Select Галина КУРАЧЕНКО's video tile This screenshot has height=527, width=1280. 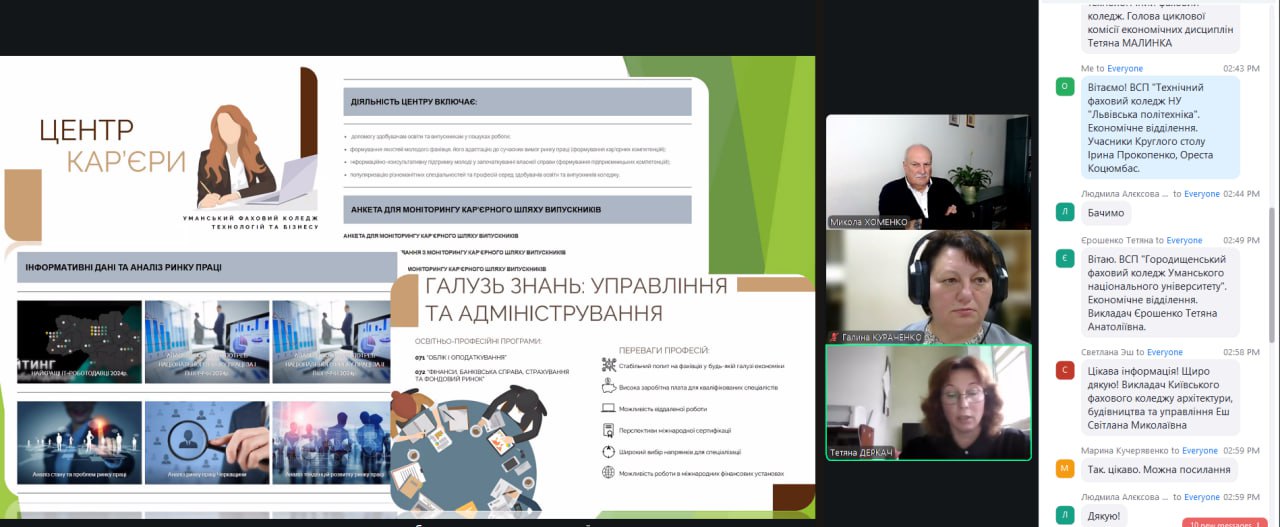tap(928, 287)
